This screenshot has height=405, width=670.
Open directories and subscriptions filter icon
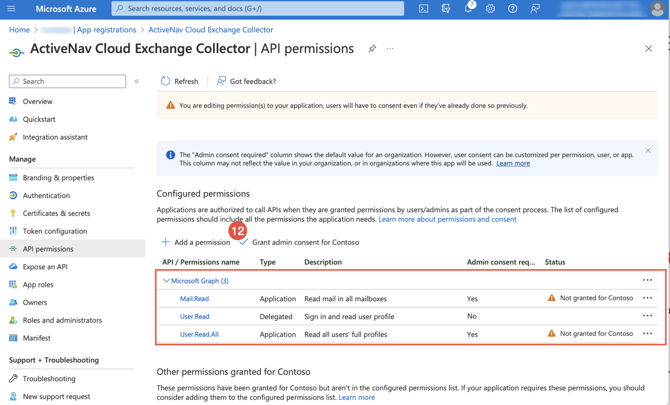(x=446, y=9)
